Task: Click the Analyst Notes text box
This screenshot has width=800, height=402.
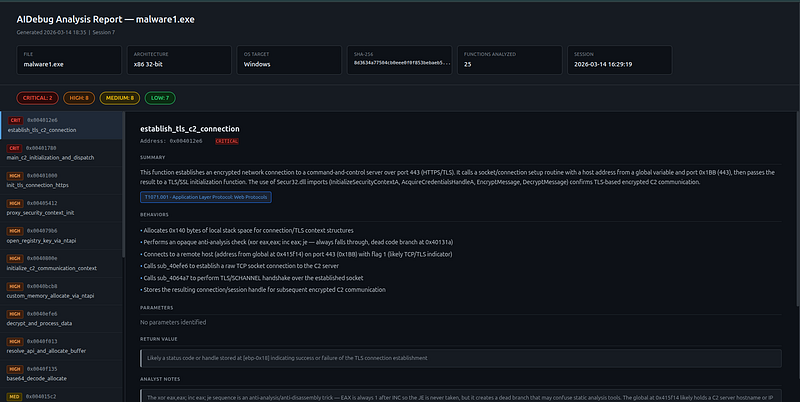Action: click(x=461, y=396)
